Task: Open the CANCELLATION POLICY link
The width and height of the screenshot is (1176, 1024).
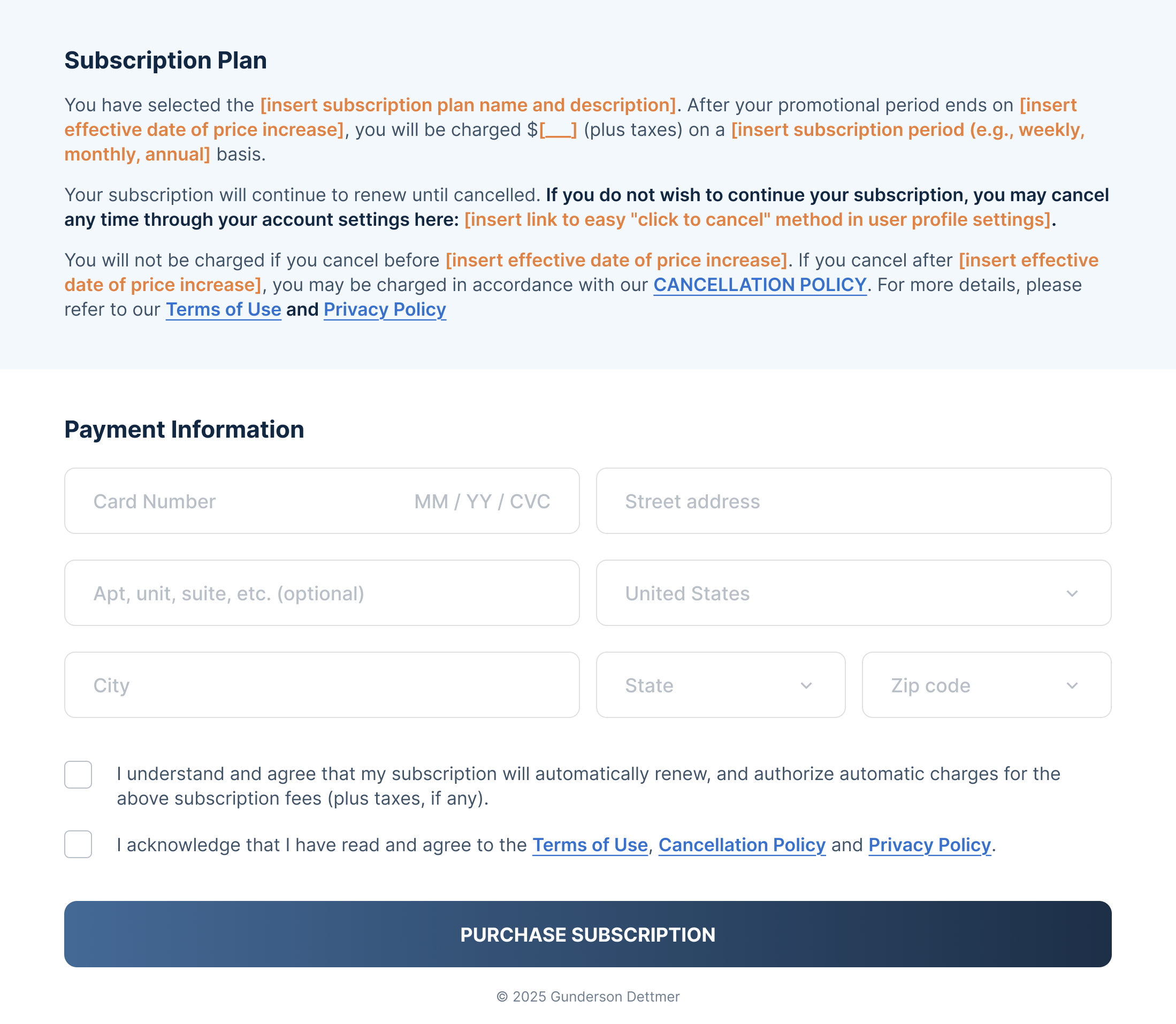Action: point(760,285)
